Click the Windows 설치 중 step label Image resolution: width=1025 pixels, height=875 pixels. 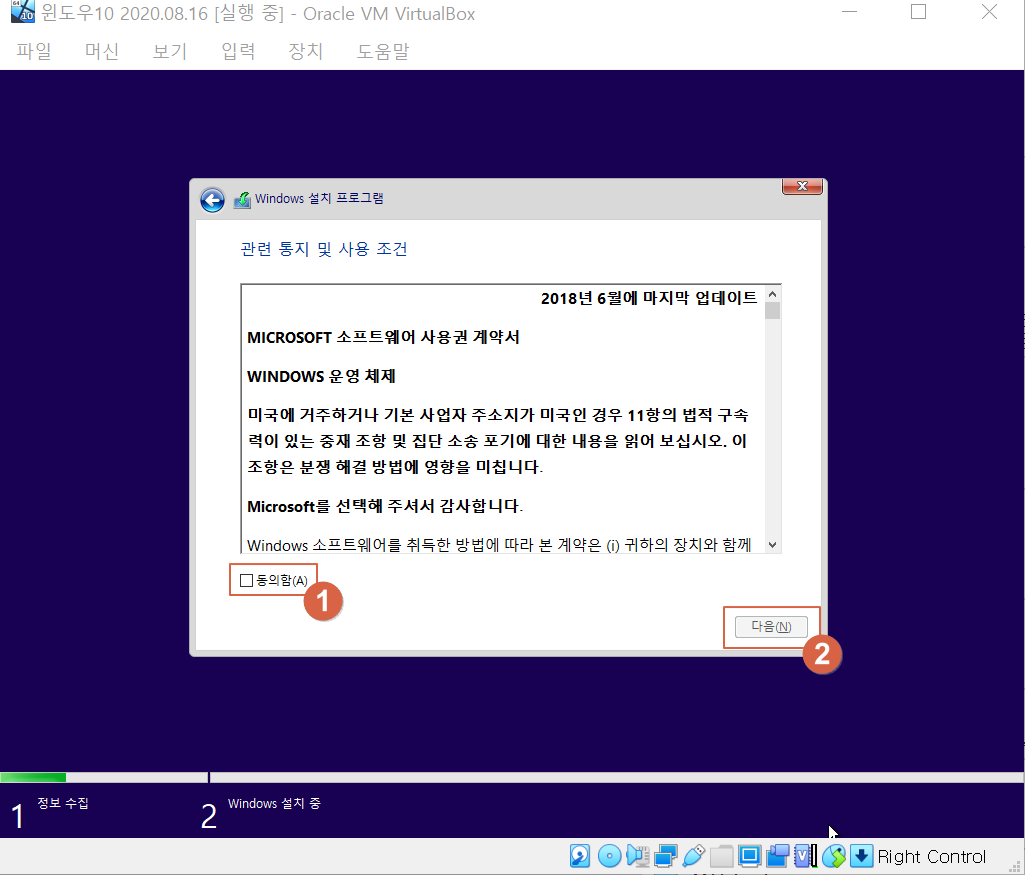[x=274, y=803]
